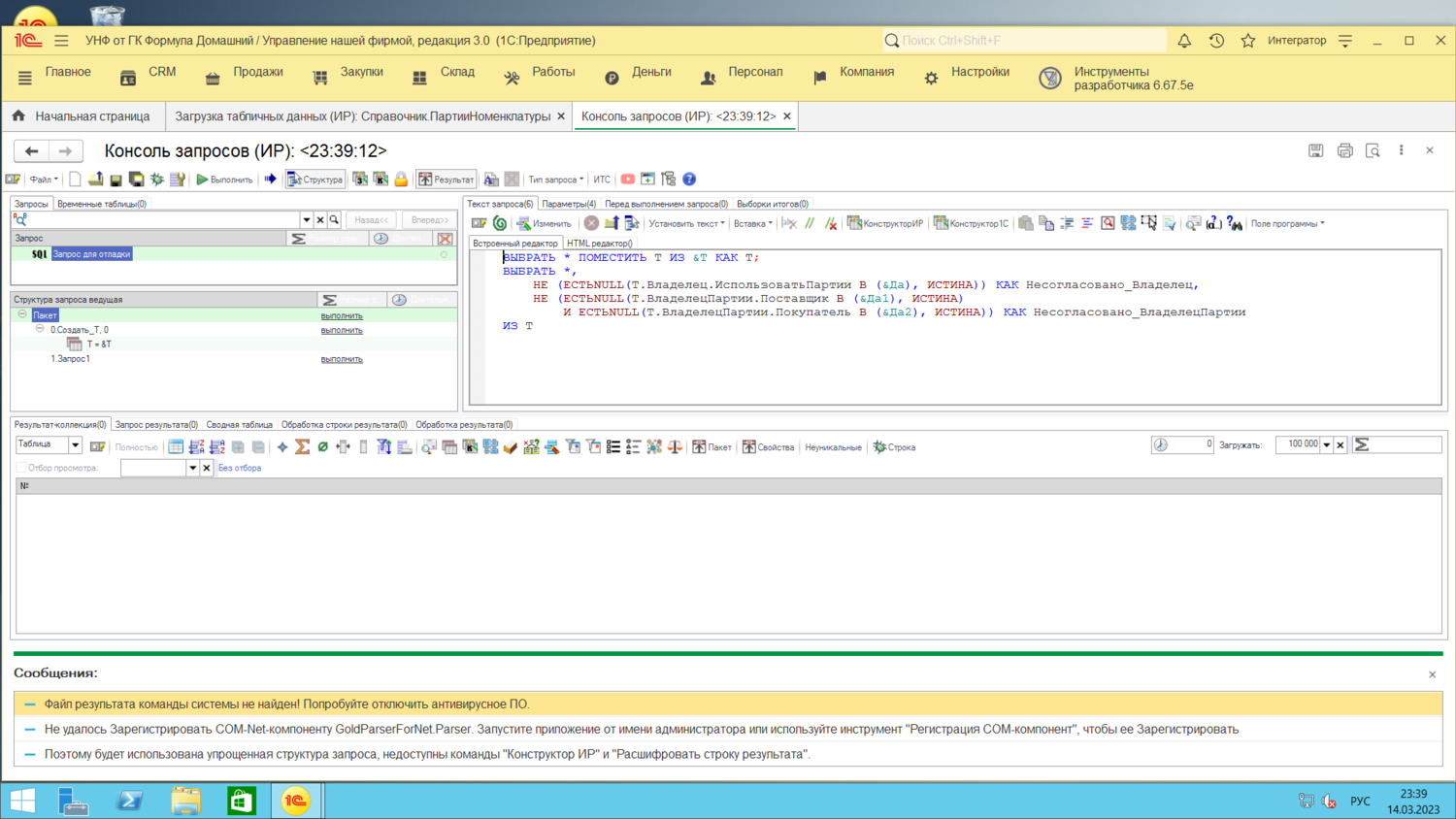Screen dimensions: 1456x819
Task: Open КонструкторИР query builder
Action: click(885, 224)
